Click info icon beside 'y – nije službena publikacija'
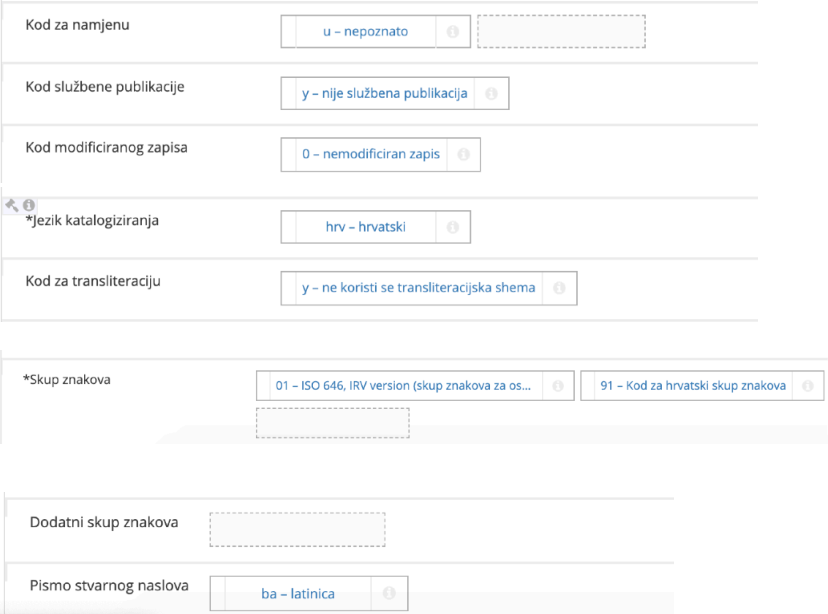The image size is (828, 614). click(491, 94)
